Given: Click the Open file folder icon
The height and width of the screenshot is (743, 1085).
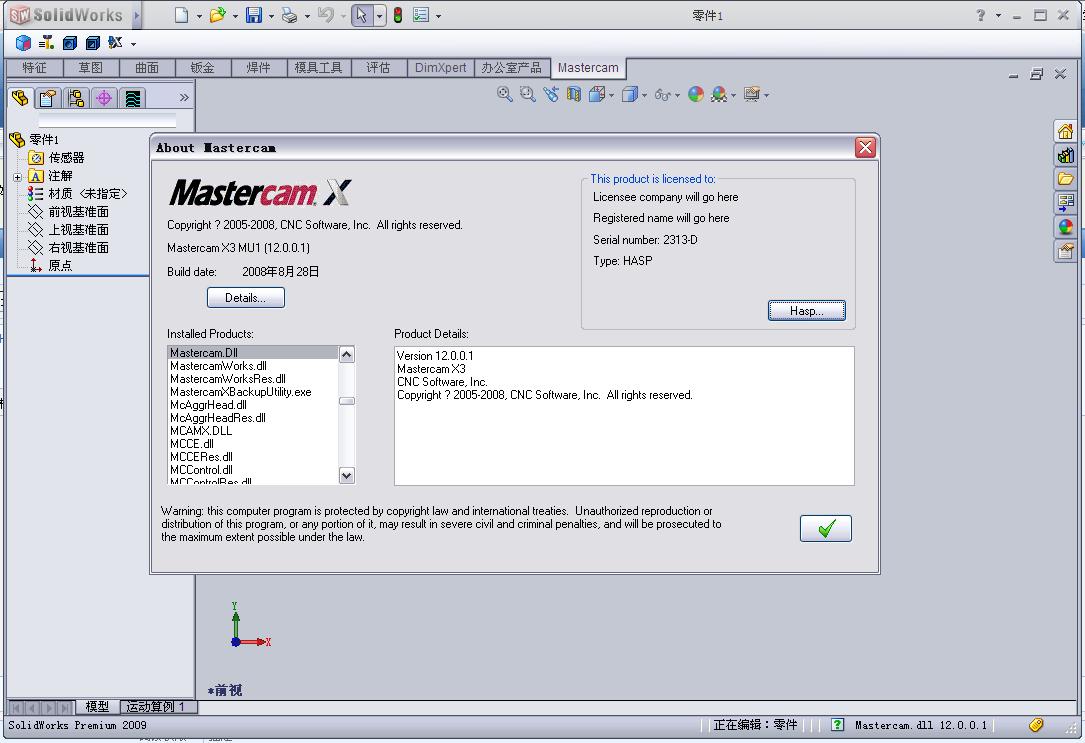Looking at the screenshot, I should coord(217,15).
